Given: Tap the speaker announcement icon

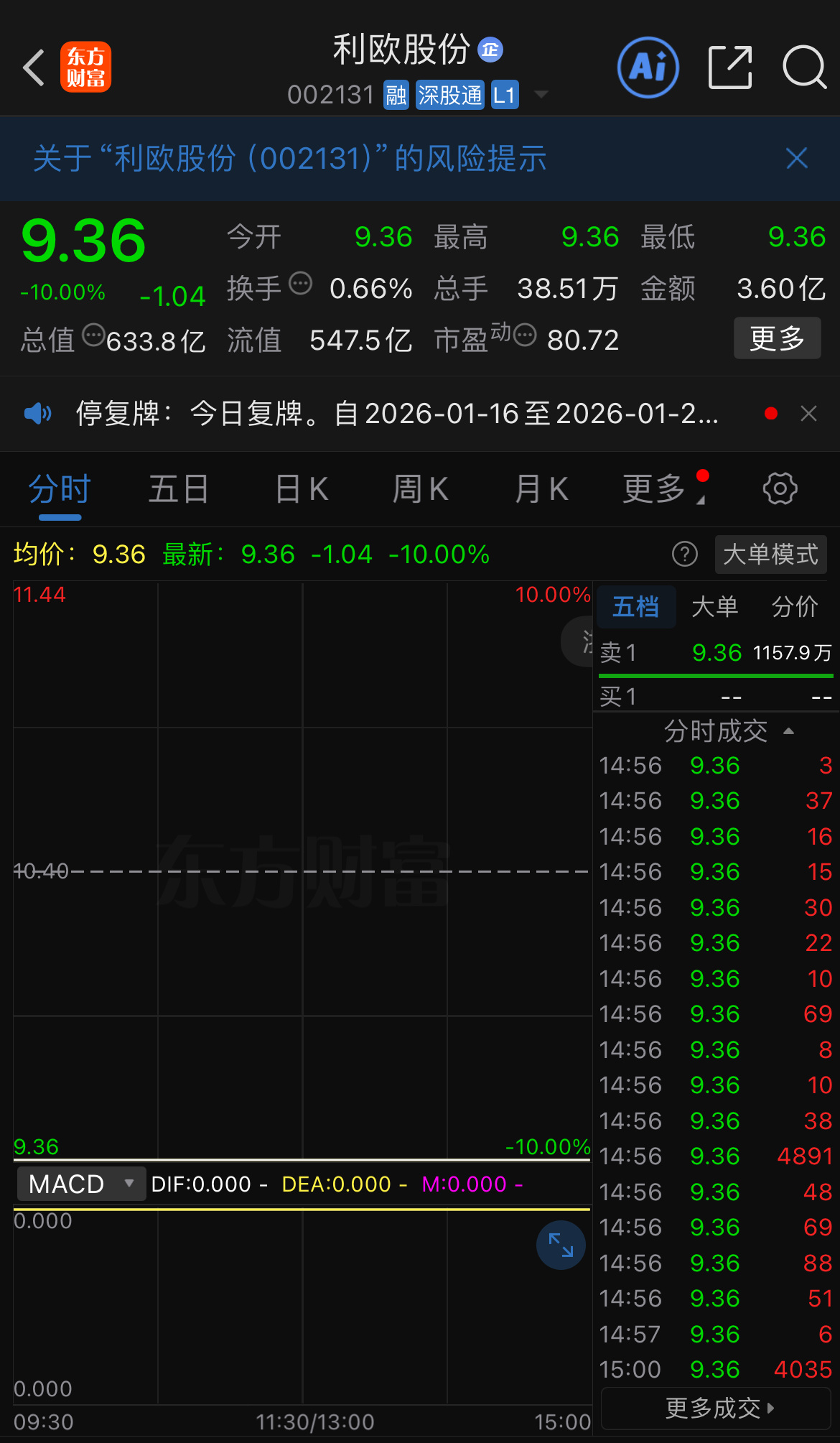Looking at the screenshot, I should 38,414.
